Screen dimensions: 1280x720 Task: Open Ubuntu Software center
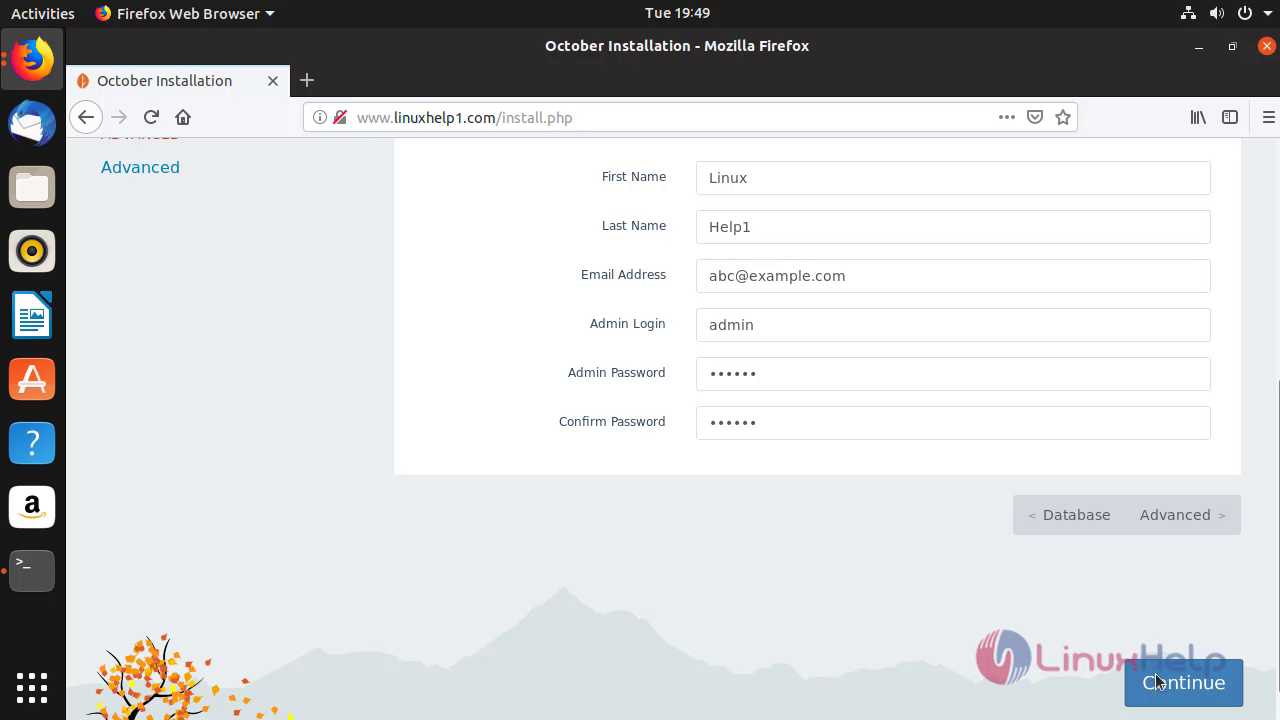pyautogui.click(x=32, y=379)
